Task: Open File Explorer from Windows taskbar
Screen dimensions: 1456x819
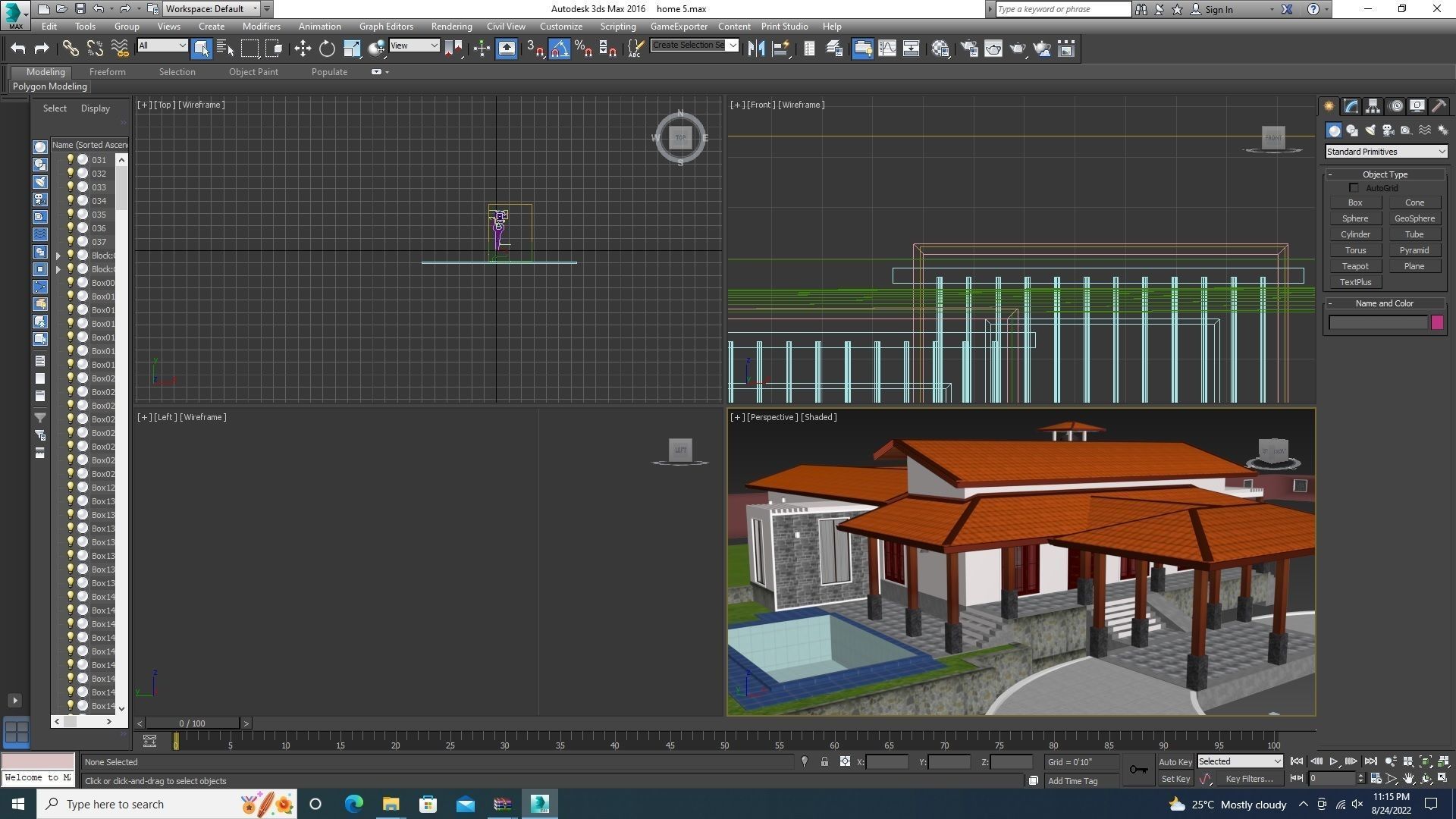Action: pos(391,804)
